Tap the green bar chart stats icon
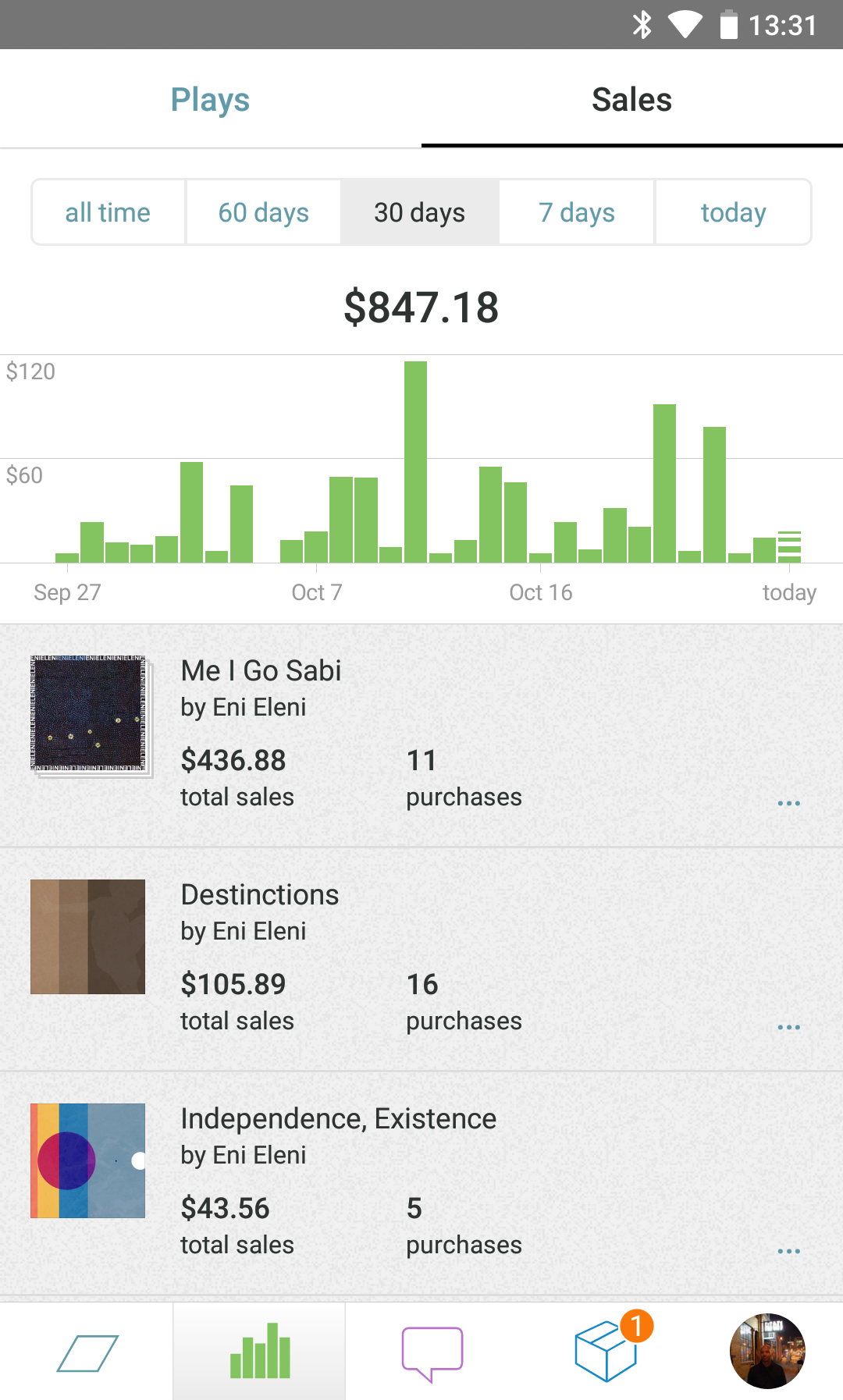 click(x=260, y=1351)
